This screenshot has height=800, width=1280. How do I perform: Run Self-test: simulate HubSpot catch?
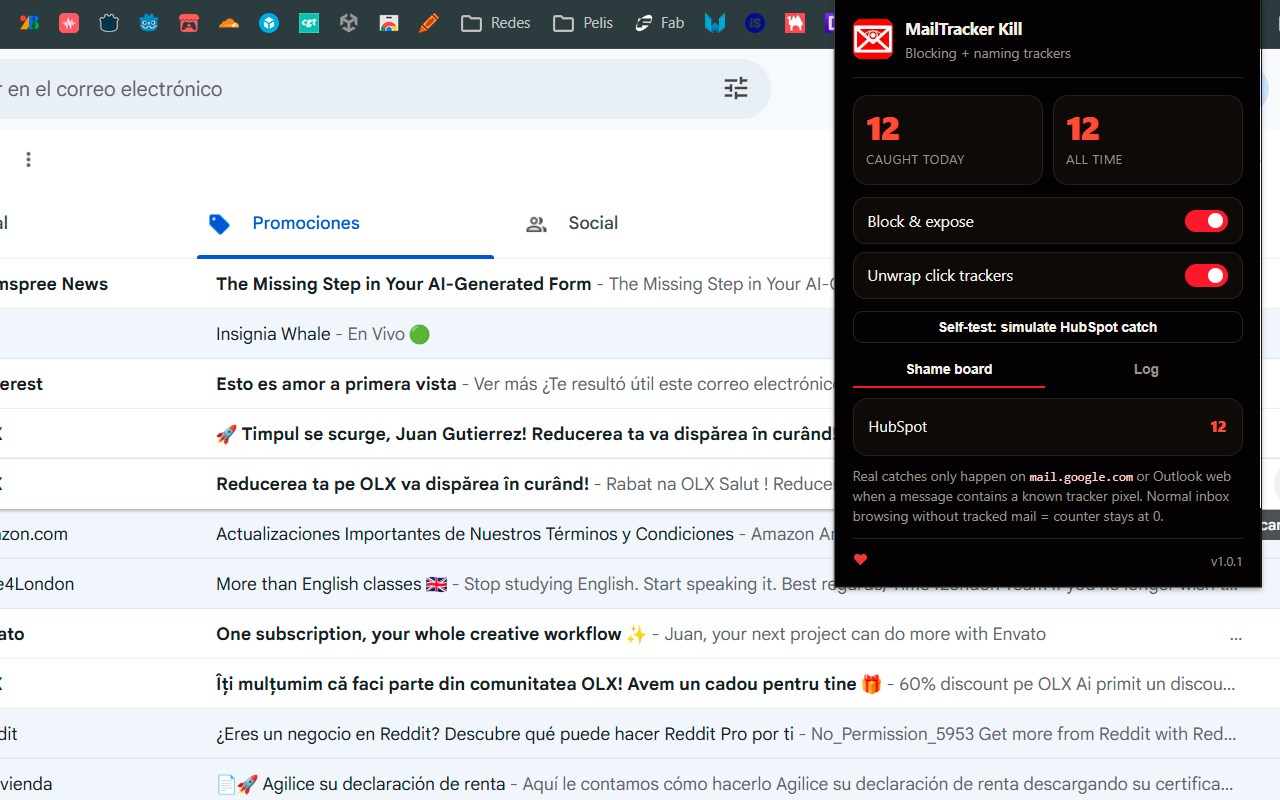tap(1047, 327)
